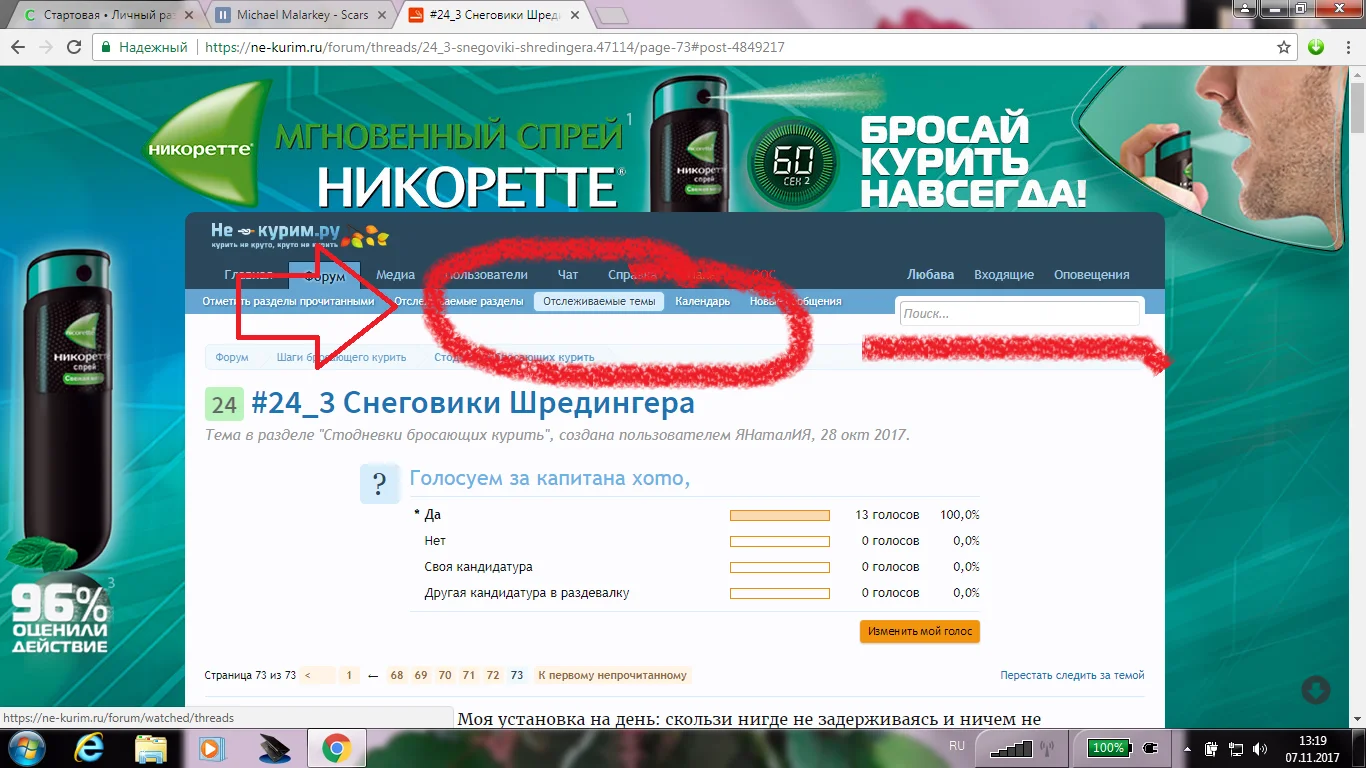Viewport: 1366px width, 768px height.
Task: Open downloads via green arrow icon
Action: (x=1317, y=46)
